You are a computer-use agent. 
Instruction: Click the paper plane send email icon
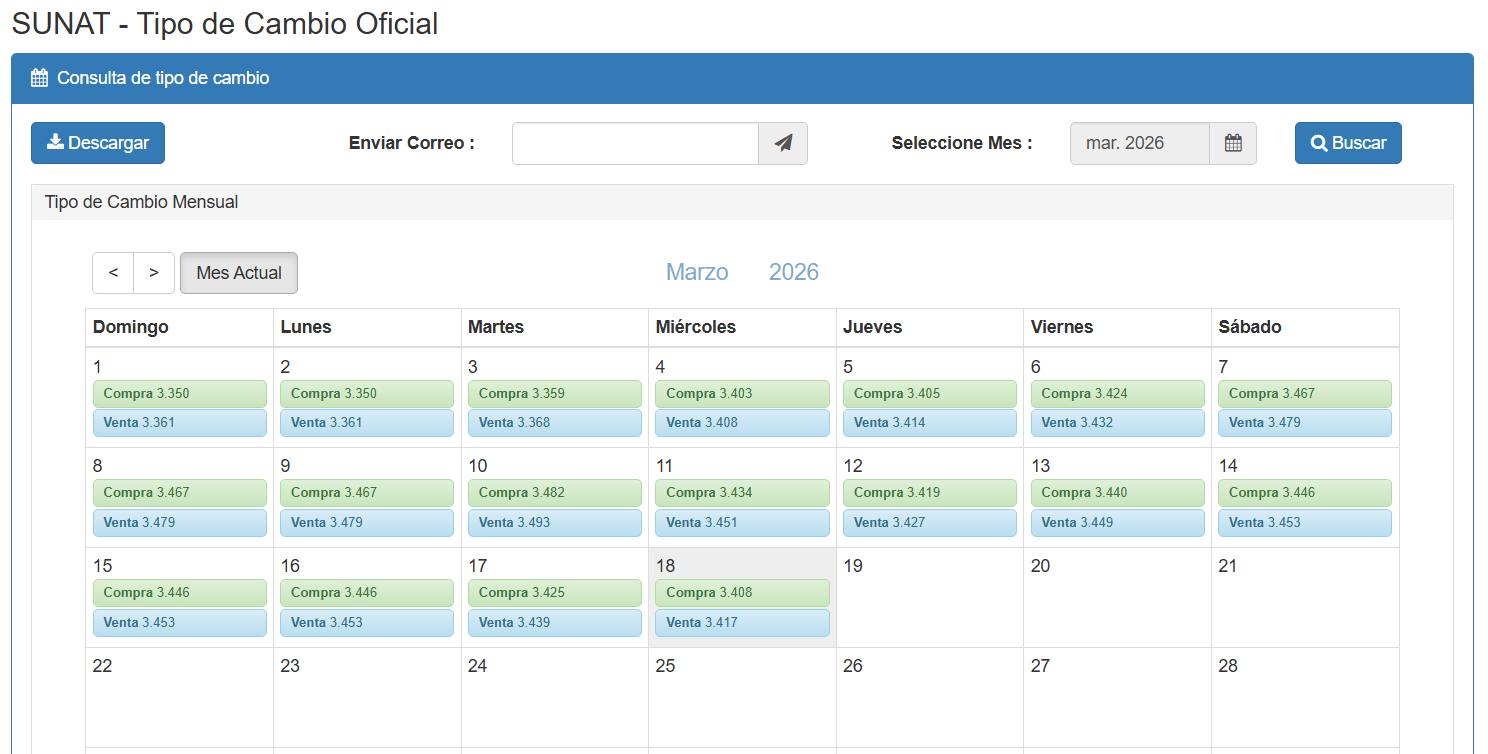click(x=783, y=143)
